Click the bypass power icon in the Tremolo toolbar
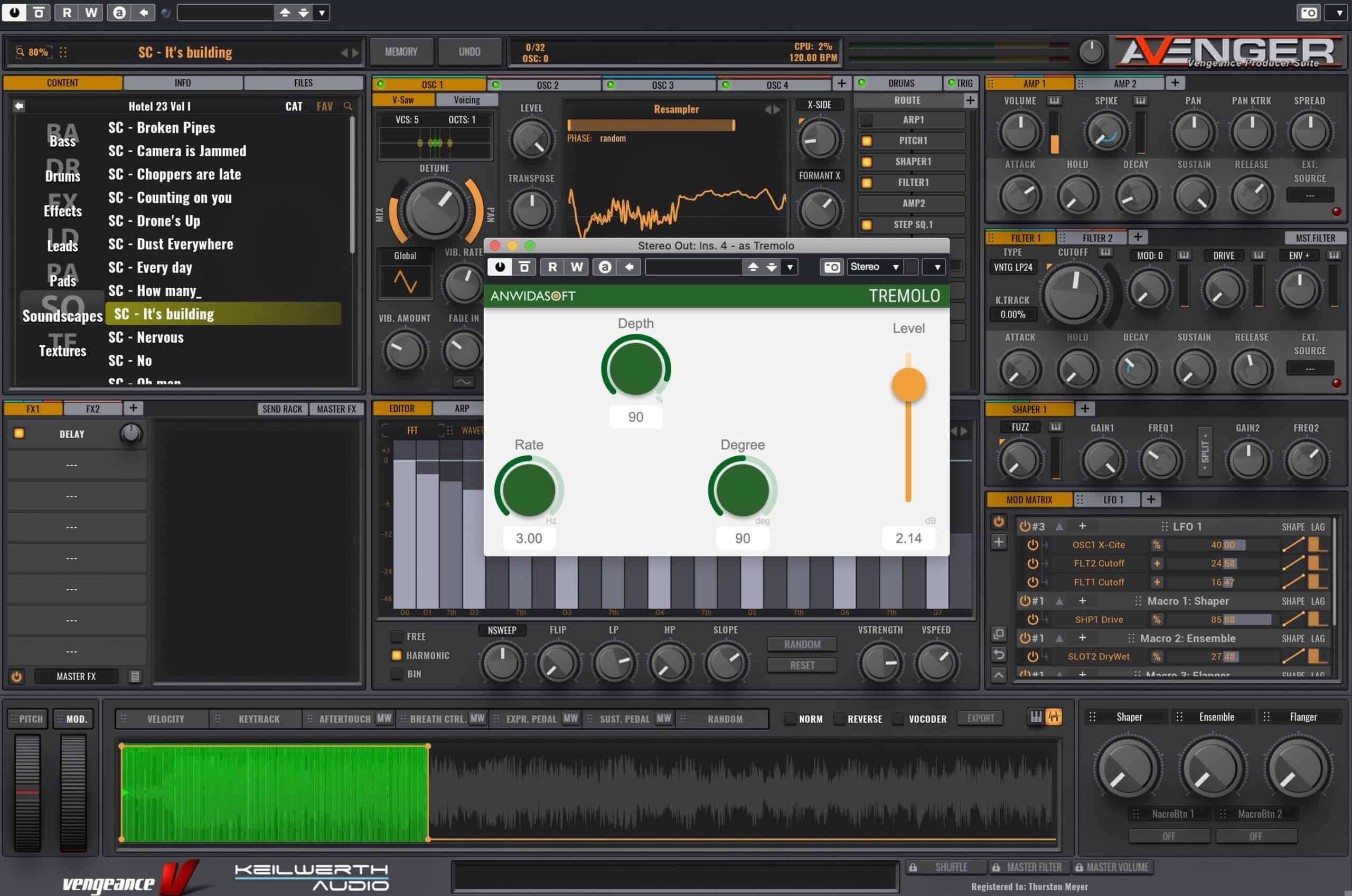The width and height of the screenshot is (1352, 896). pos(500,267)
